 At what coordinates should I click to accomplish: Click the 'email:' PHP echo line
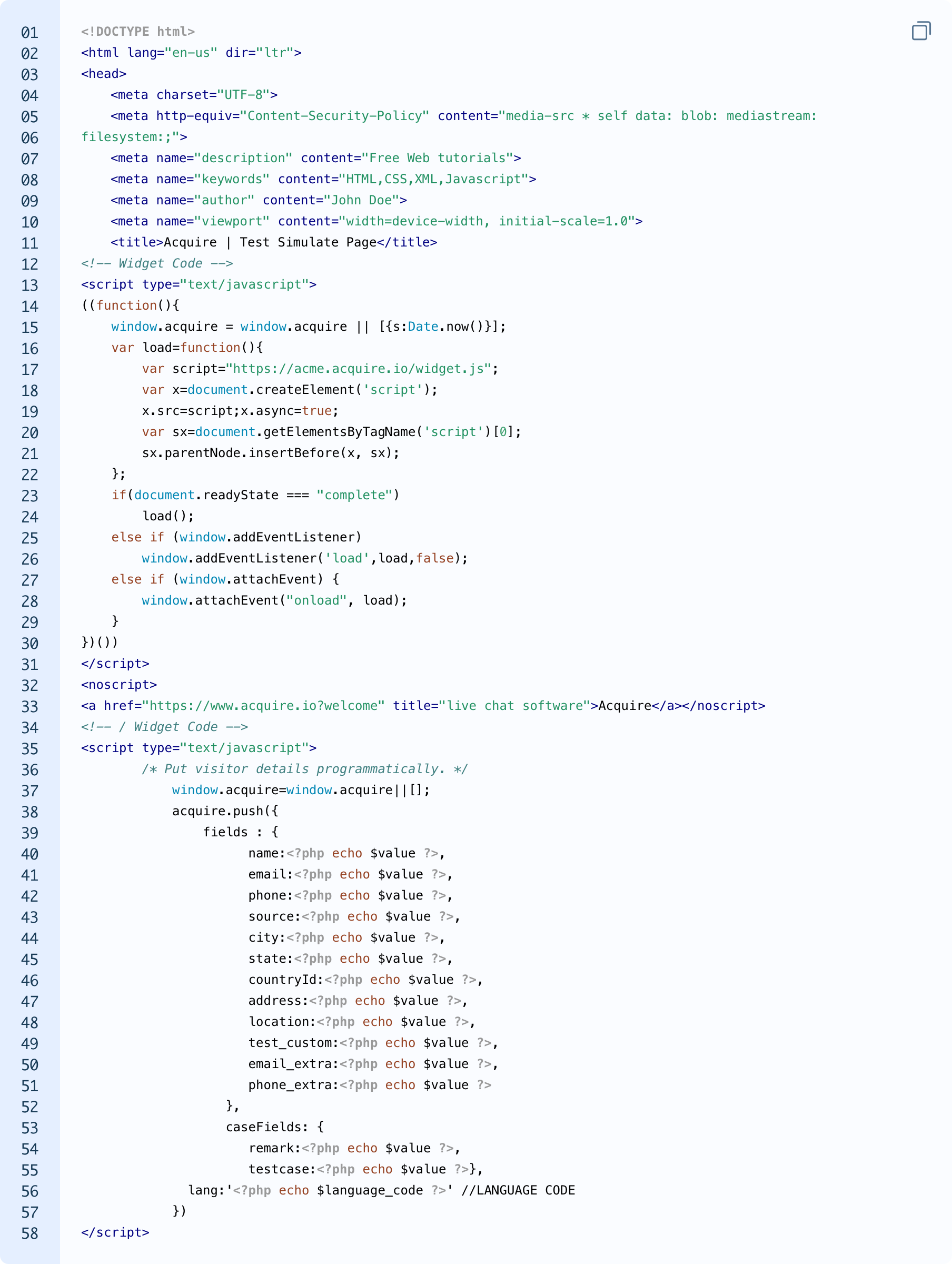350,875
